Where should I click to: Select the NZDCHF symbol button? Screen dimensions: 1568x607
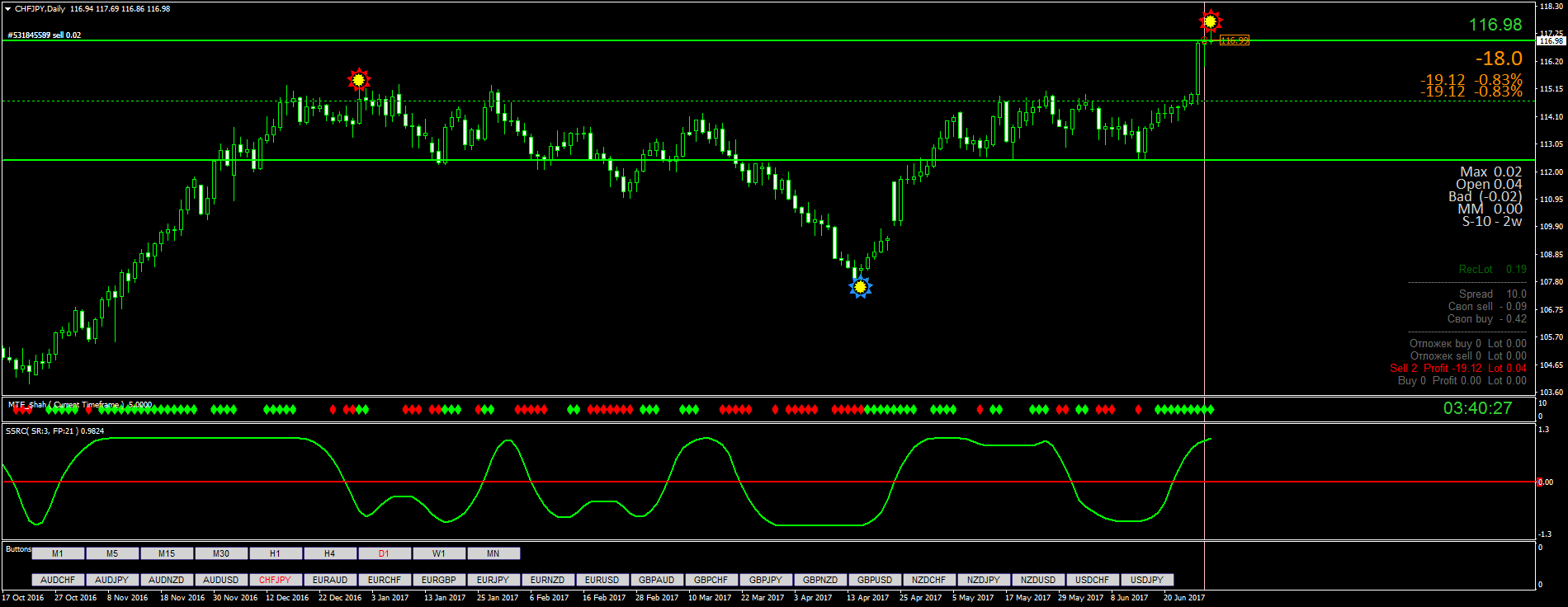pyautogui.click(x=929, y=580)
